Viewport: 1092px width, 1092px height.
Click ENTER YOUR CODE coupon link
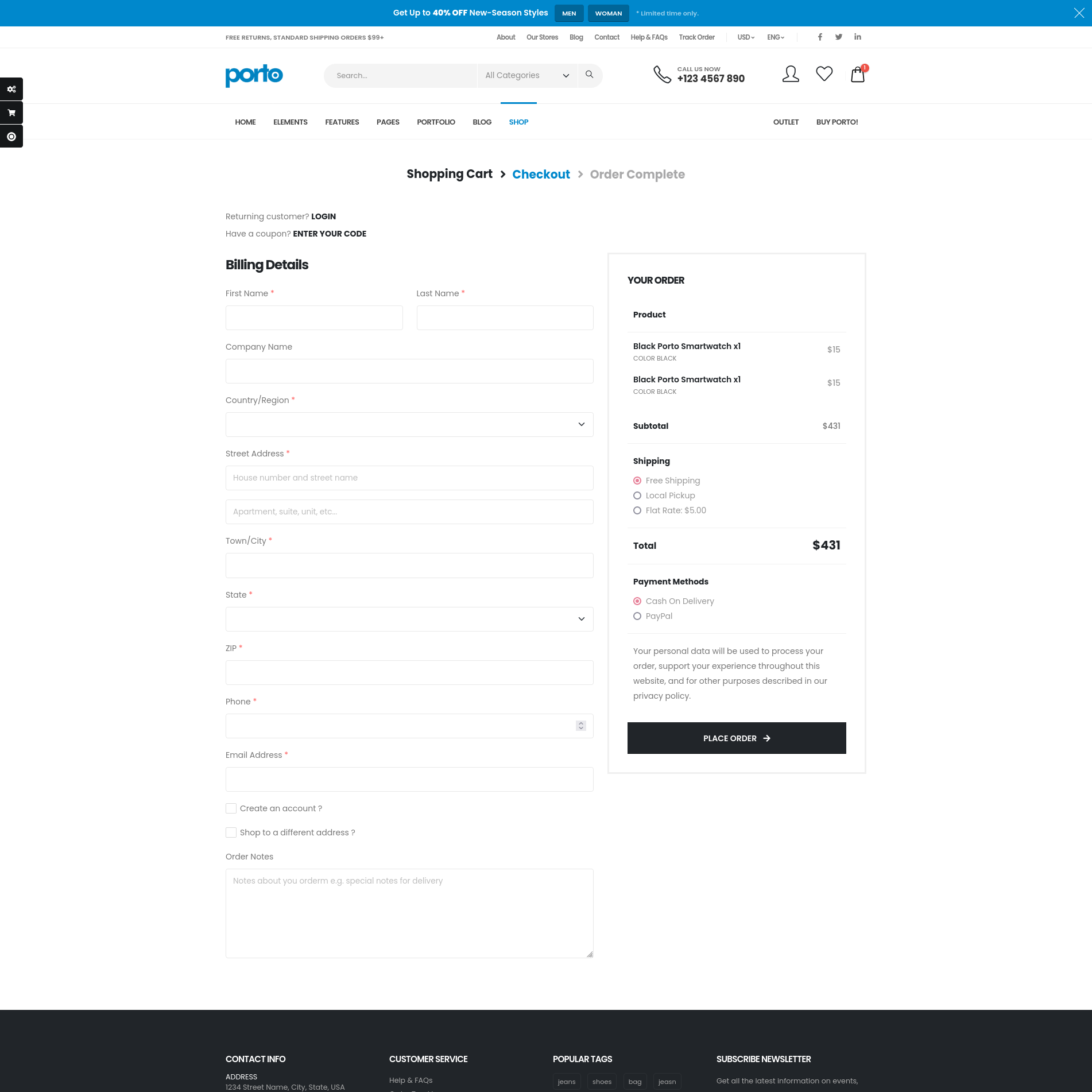(x=330, y=234)
